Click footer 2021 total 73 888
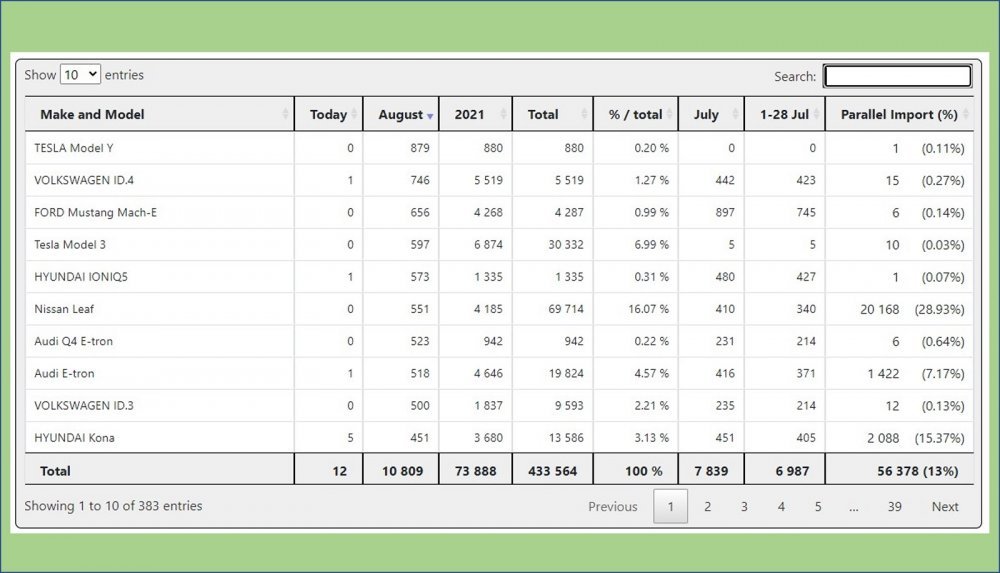Screen dimensions: 1000x573 pos(475,471)
